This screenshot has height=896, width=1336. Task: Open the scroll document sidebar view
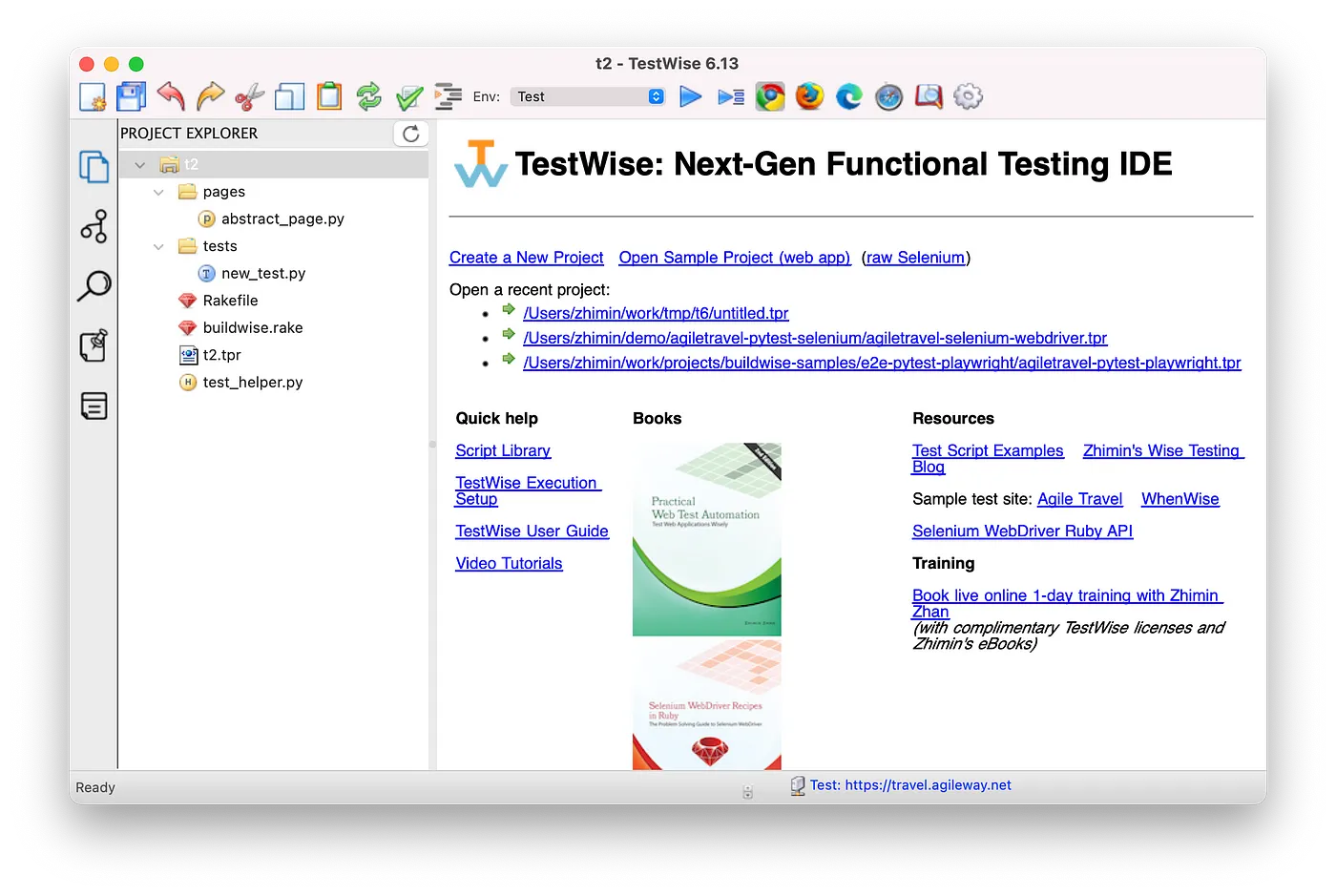click(94, 406)
